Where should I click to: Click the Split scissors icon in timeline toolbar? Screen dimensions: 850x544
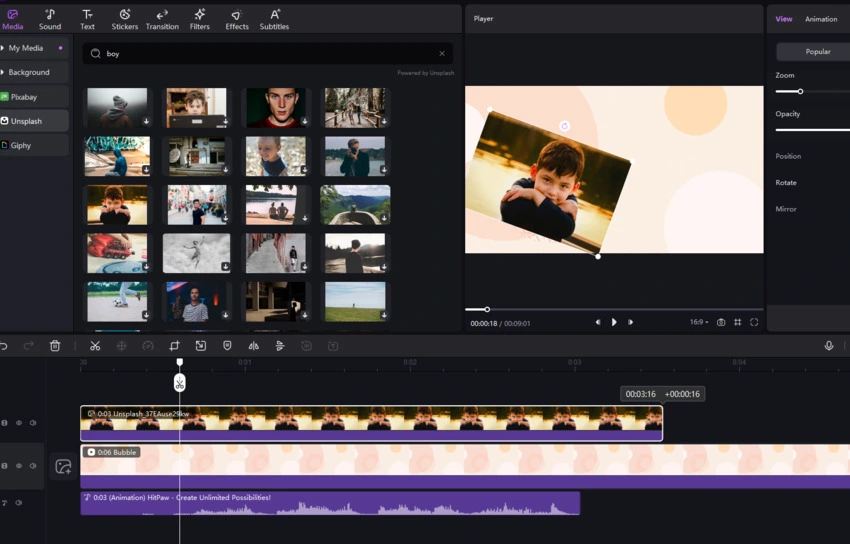point(95,346)
